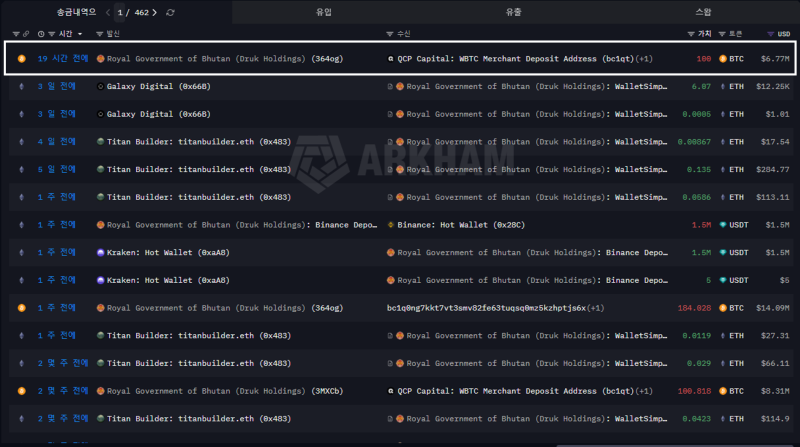This screenshot has height=447, width=800.
Task: Click the value 0.00867 ETH amount
Action: click(694, 141)
